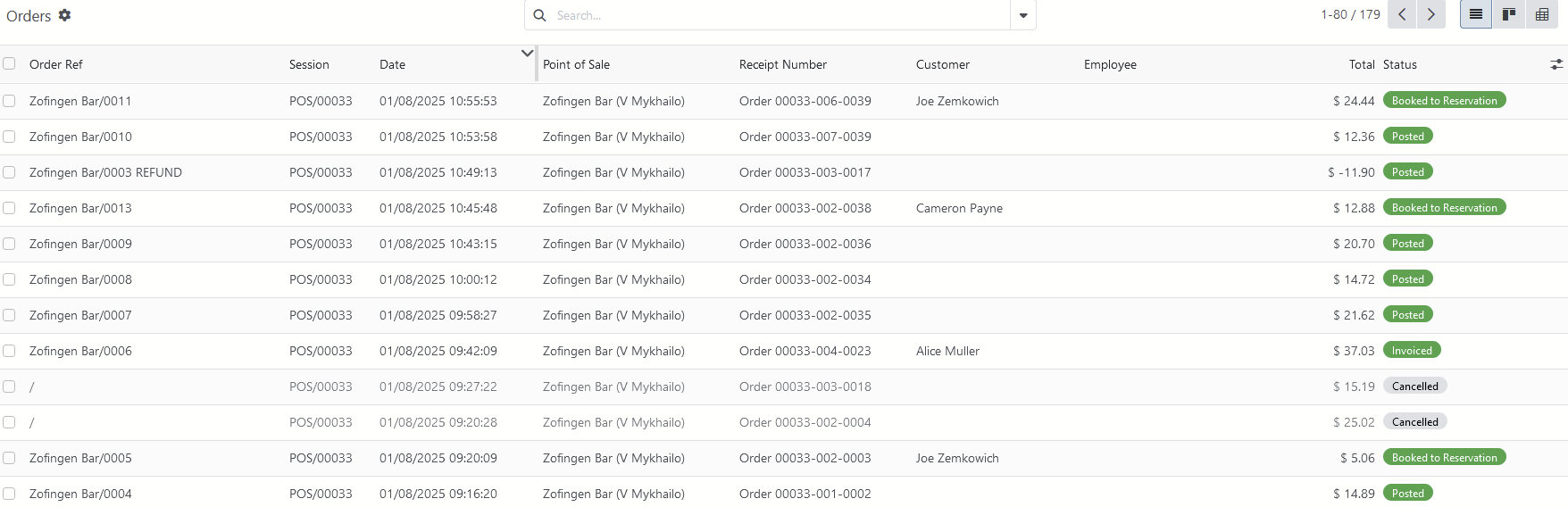
Task: Tick checkbox for Zofingen Bar/0006
Action: point(9,351)
